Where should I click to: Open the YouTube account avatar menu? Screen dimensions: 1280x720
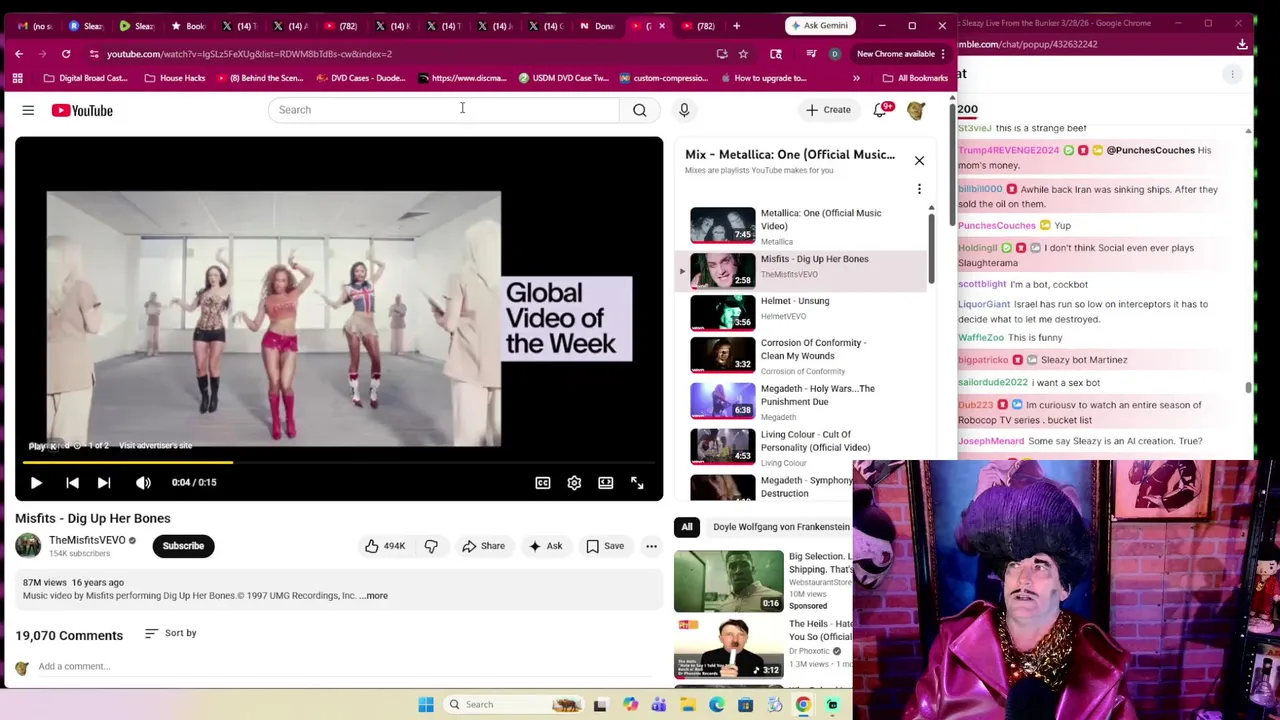point(916,110)
